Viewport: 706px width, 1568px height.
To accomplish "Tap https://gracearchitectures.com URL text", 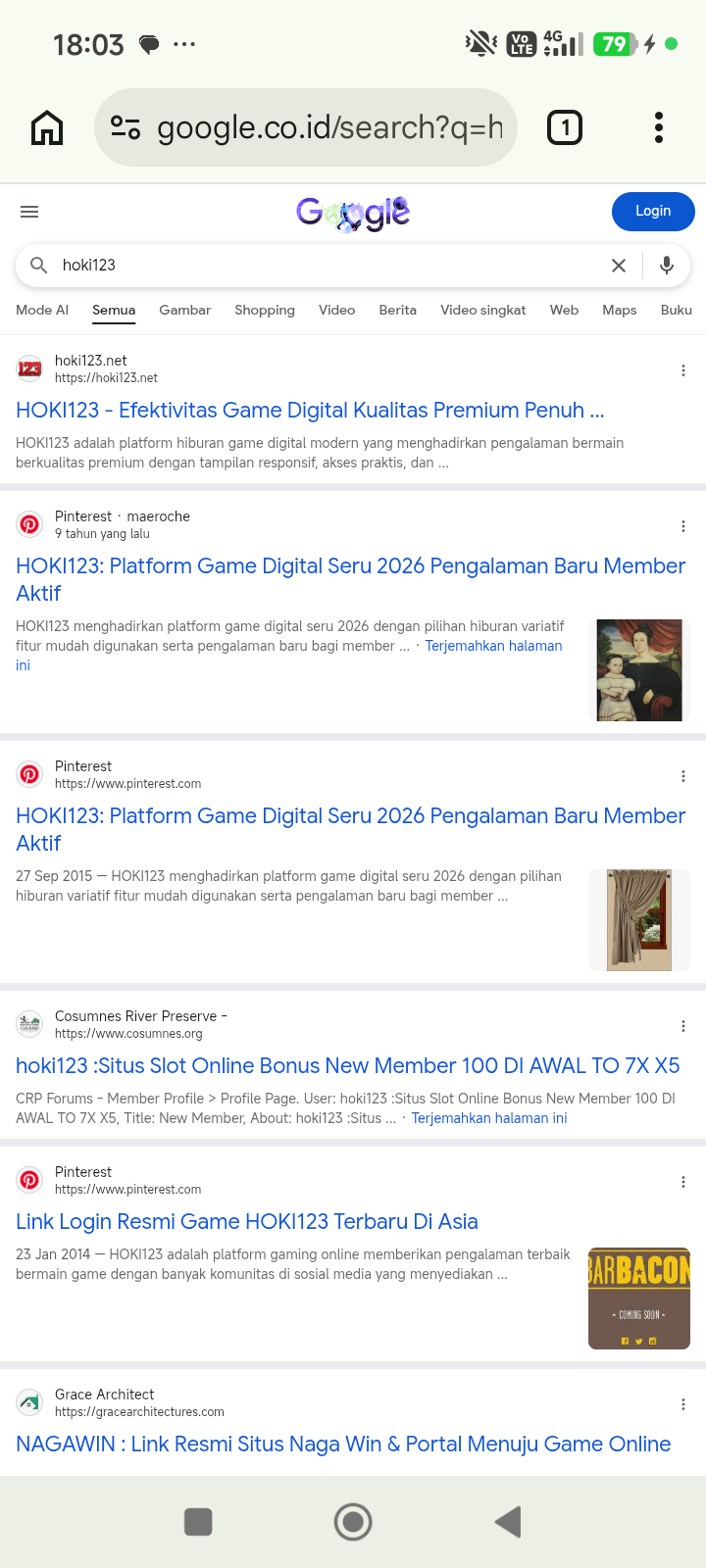I will click(139, 1411).
